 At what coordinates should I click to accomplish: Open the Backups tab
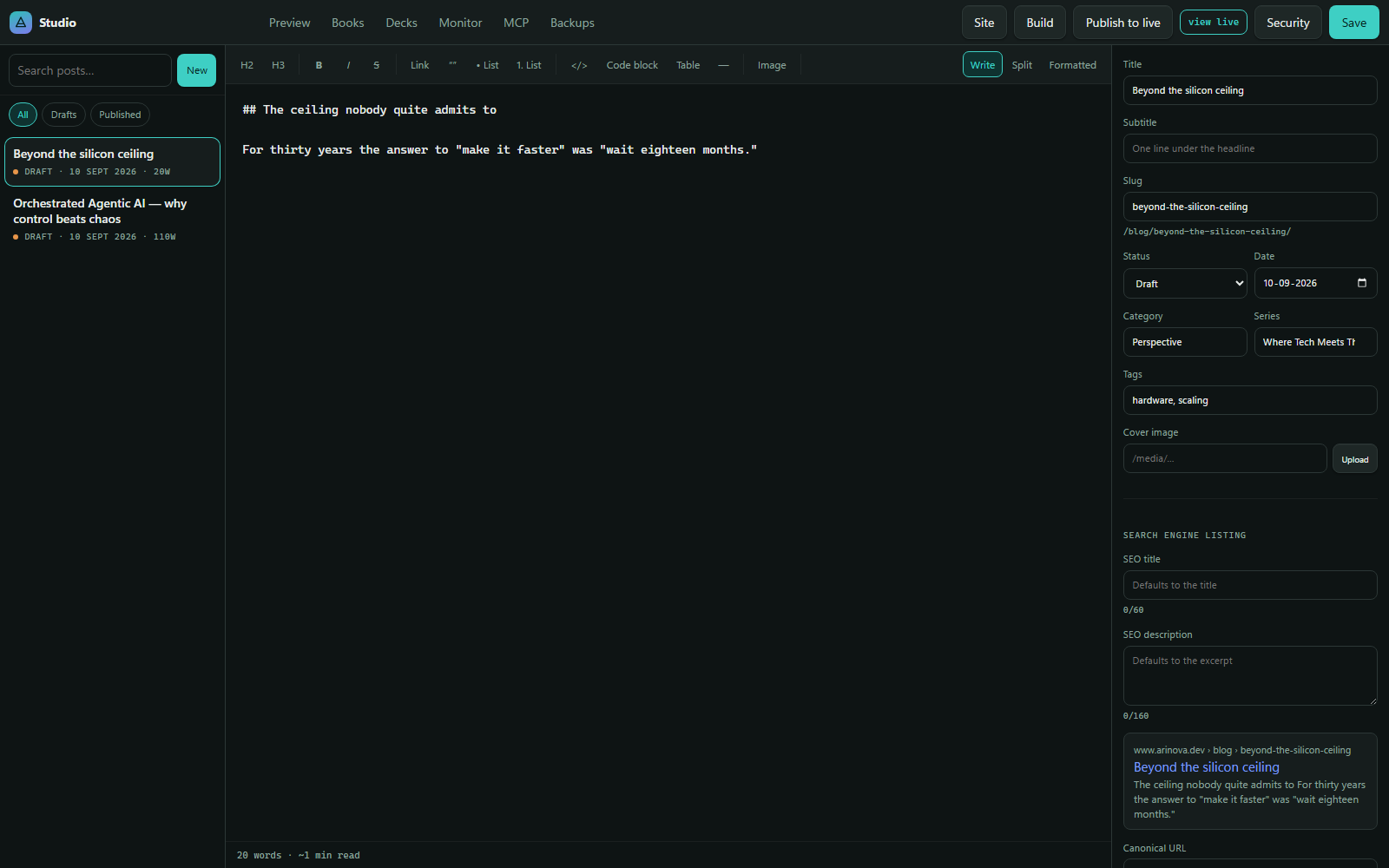pyautogui.click(x=572, y=23)
